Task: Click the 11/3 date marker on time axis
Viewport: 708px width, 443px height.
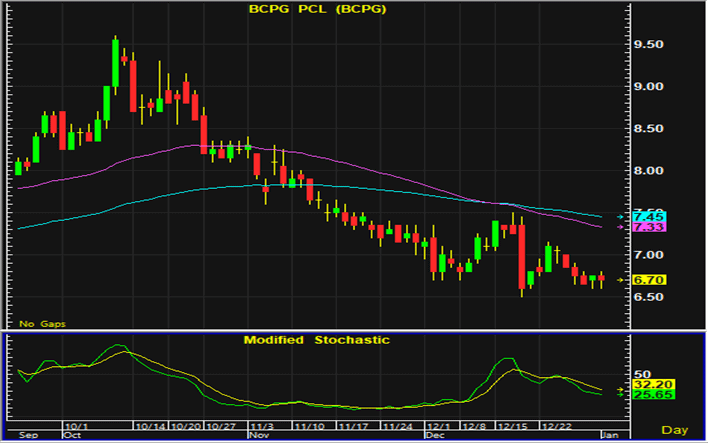Action: pos(258,427)
